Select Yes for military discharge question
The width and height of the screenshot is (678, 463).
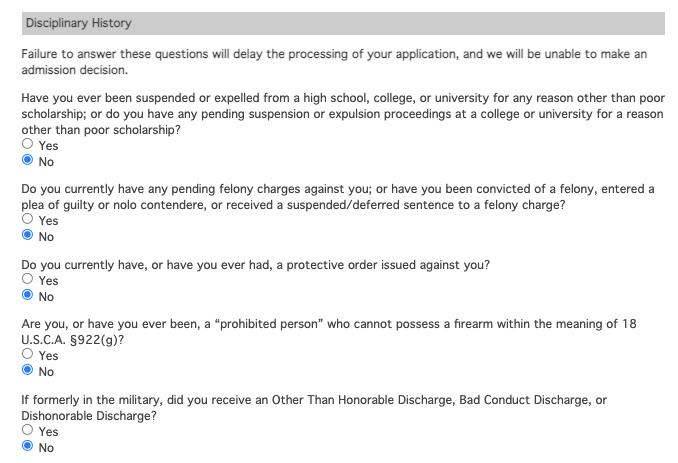coord(27,431)
